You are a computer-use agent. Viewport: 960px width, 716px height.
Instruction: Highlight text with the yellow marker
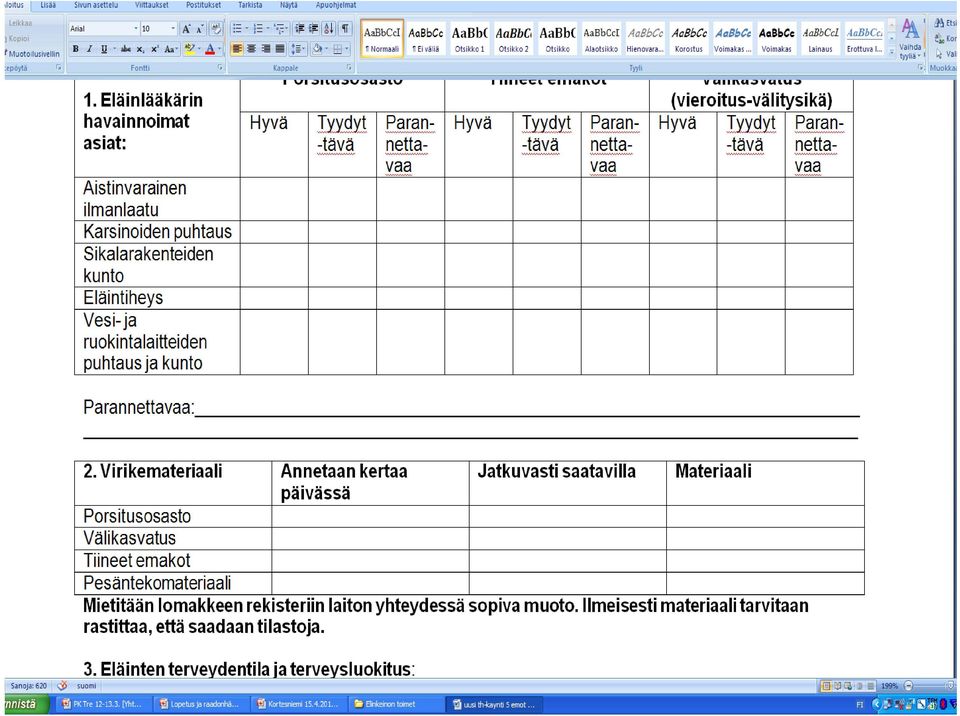(x=189, y=49)
